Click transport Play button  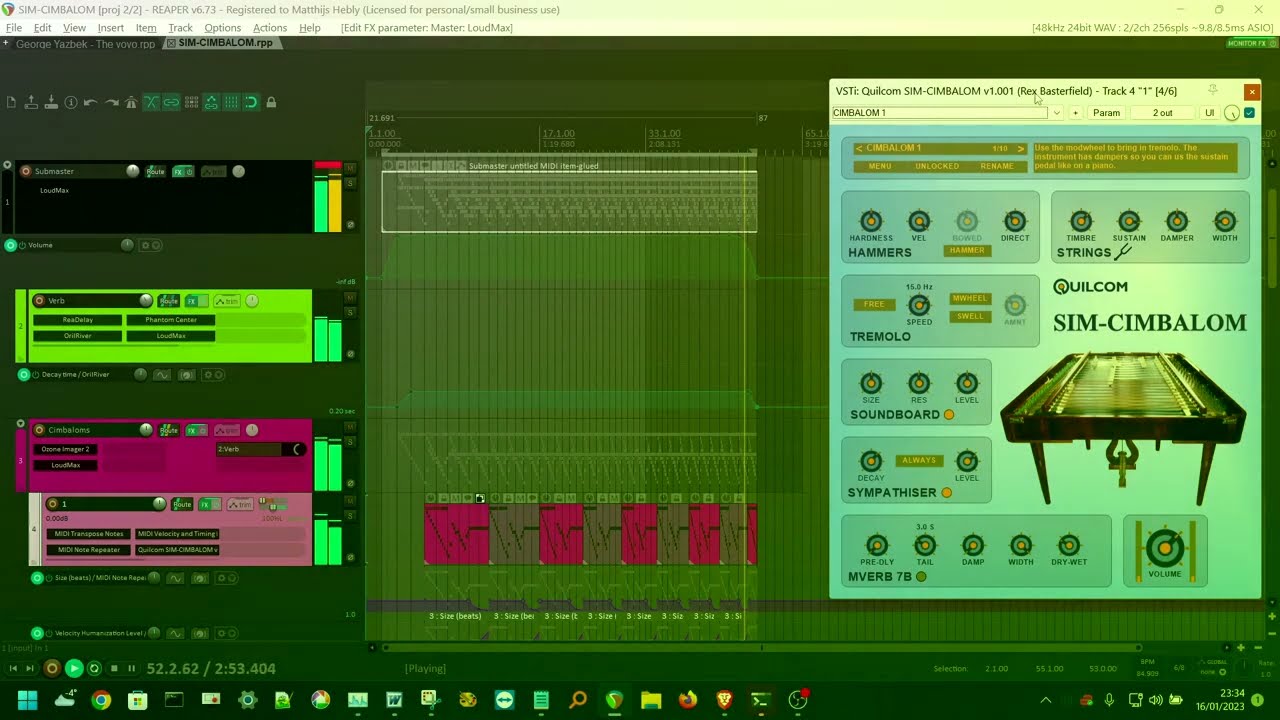[x=74, y=668]
